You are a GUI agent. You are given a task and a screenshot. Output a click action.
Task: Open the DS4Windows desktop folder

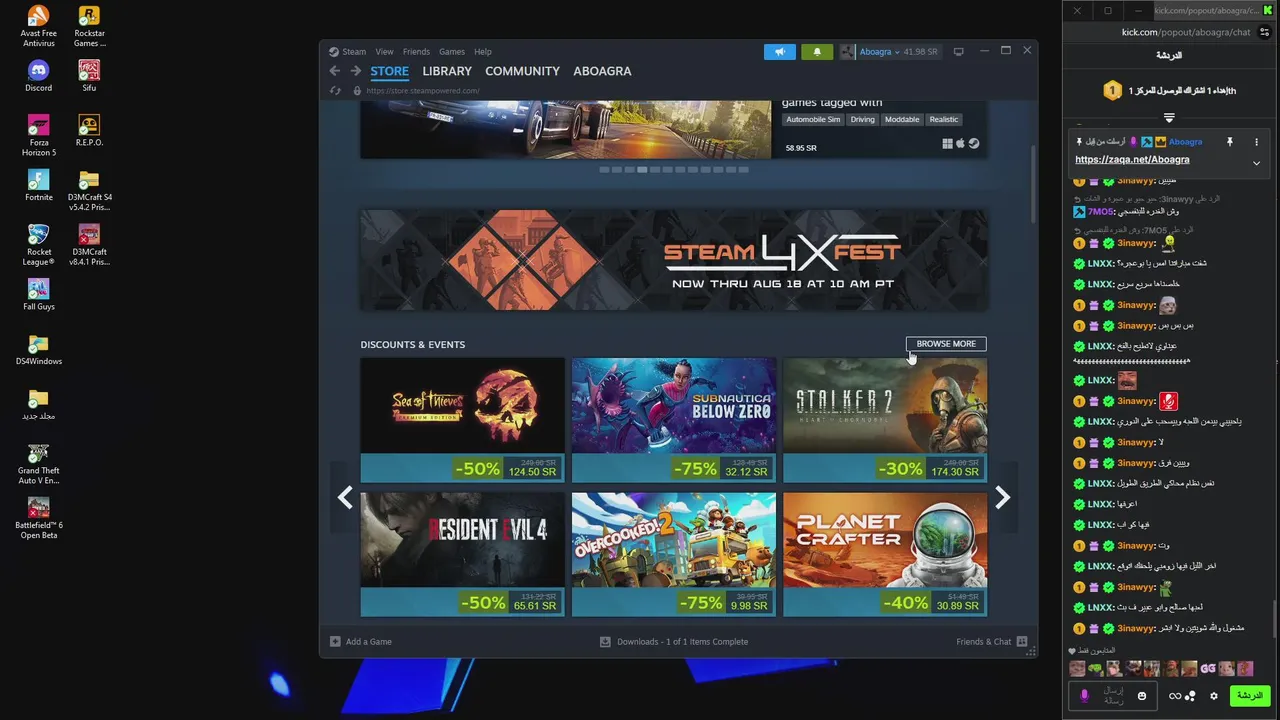[x=38, y=349]
